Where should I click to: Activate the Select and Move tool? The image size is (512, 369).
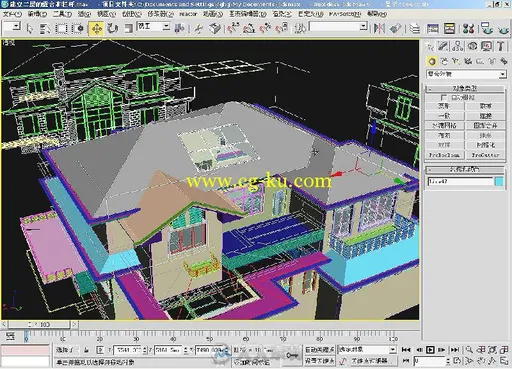pyautogui.click(x=96, y=29)
